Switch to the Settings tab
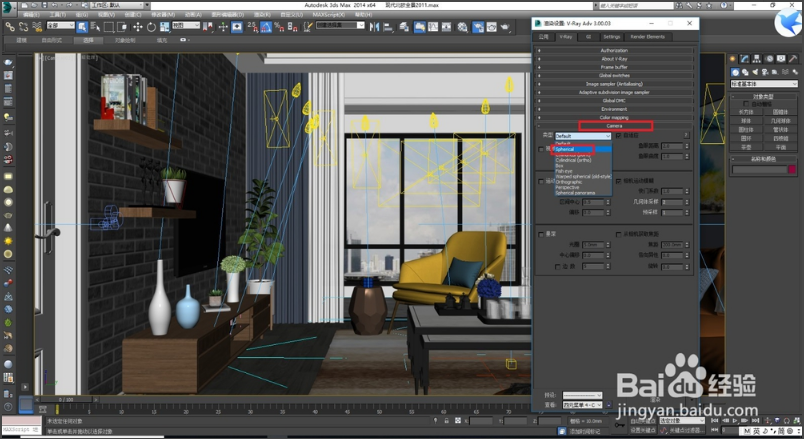The image size is (804, 439). click(611, 37)
